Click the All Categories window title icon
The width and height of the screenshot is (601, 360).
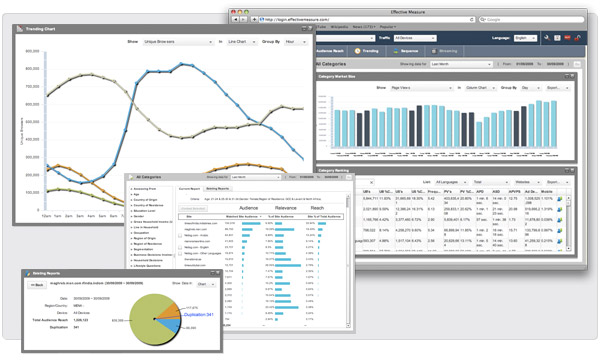[131, 177]
